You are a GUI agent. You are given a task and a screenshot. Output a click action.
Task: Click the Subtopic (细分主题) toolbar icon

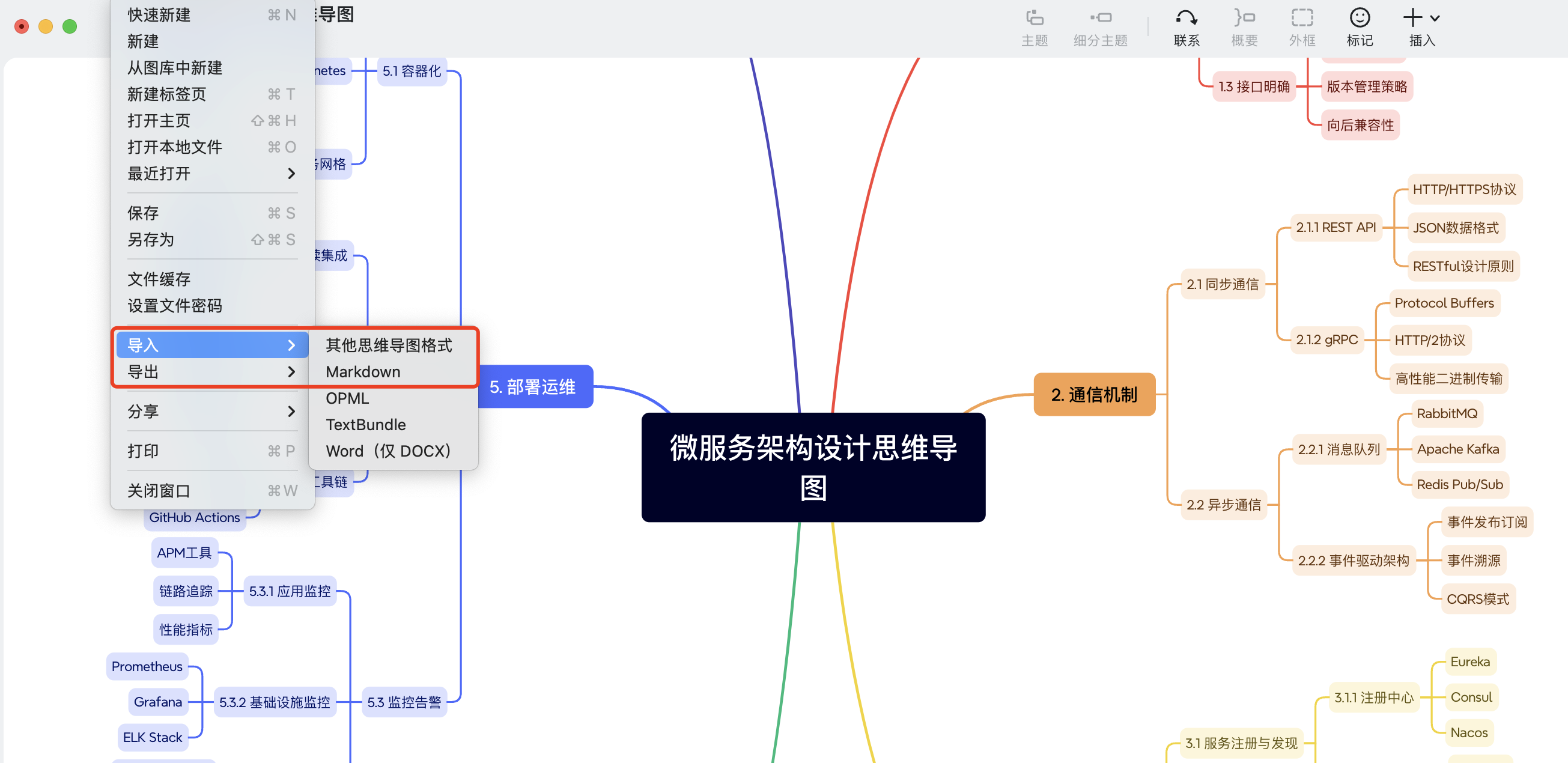1100,18
